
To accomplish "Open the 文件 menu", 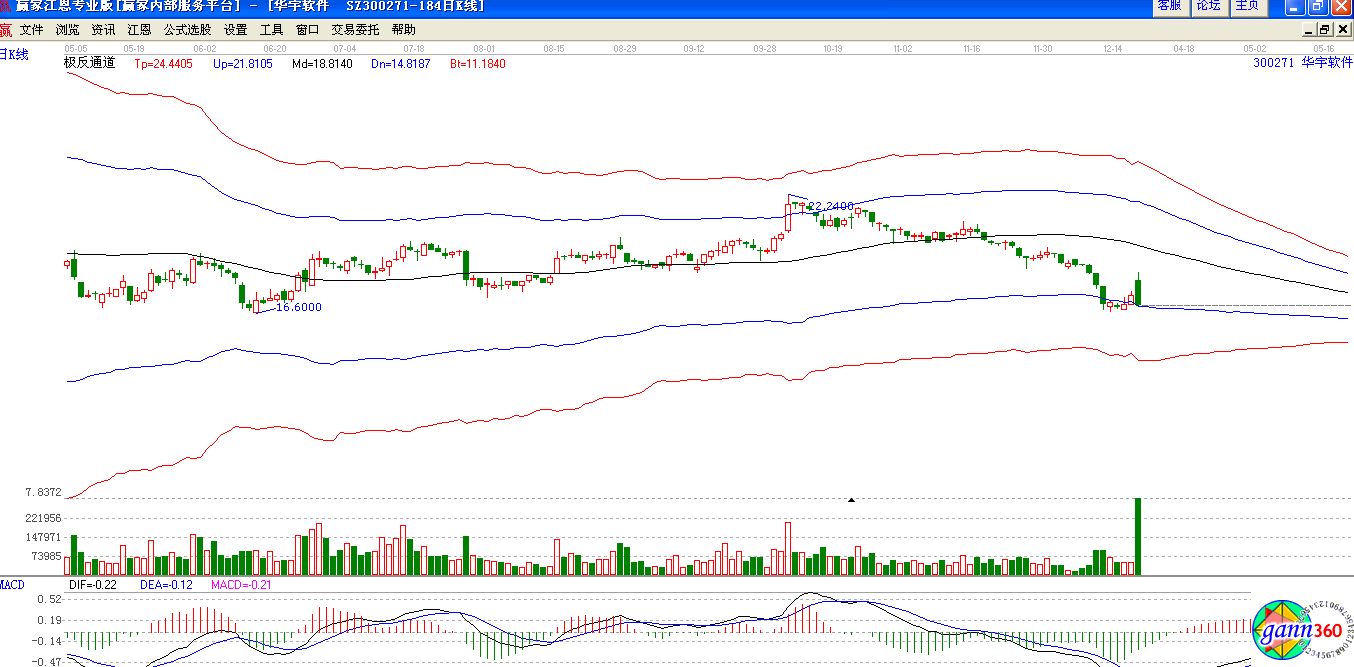I will click(x=31, y=30).
